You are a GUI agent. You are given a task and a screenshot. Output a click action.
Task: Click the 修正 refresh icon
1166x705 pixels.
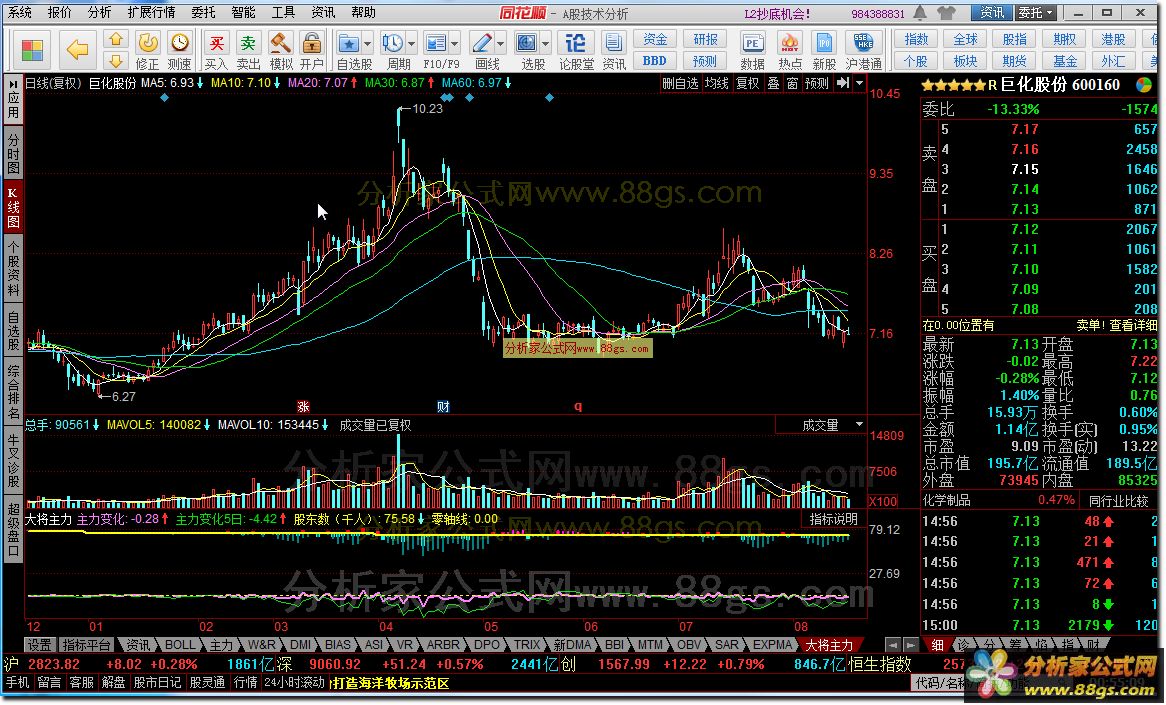[147, 43]
